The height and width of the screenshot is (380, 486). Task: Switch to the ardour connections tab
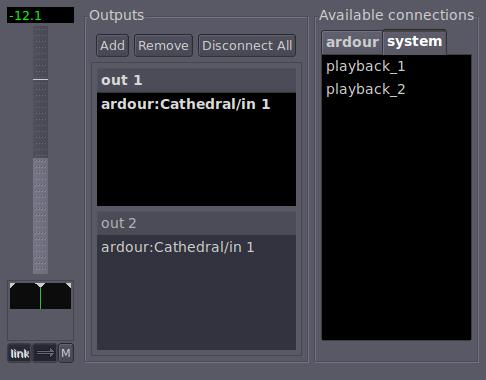click(x=352, y=42)
